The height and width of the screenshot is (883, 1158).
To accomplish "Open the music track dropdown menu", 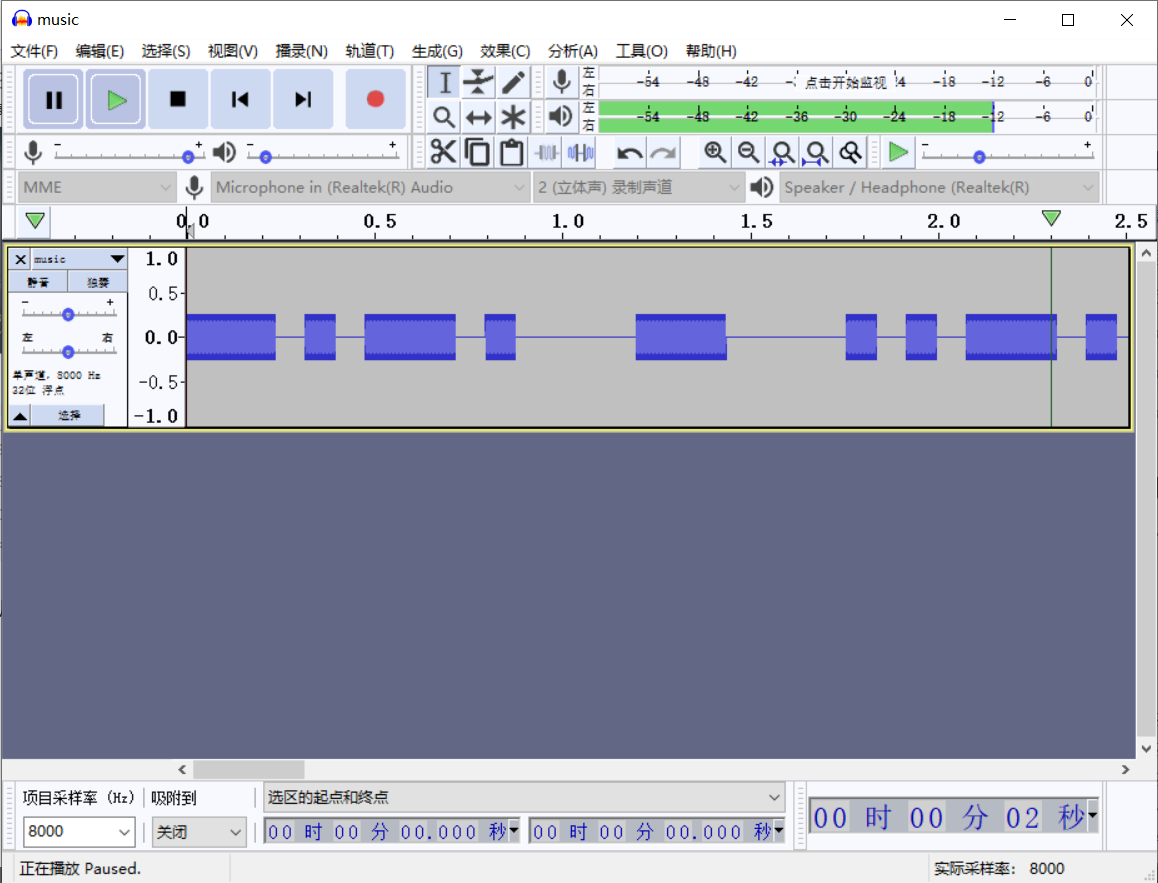I will [80, 259].
